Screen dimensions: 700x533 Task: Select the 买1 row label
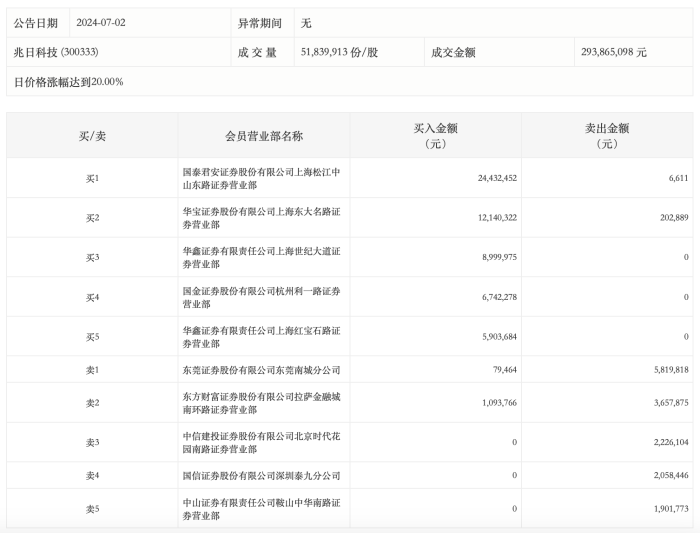click(x=92, y=178)
